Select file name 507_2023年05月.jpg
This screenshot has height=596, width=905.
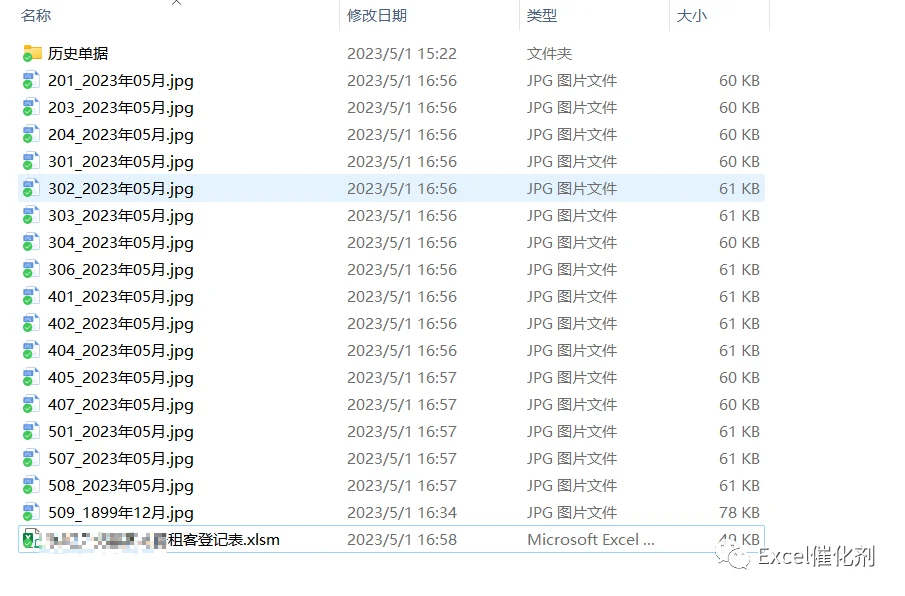click(121, 459)
